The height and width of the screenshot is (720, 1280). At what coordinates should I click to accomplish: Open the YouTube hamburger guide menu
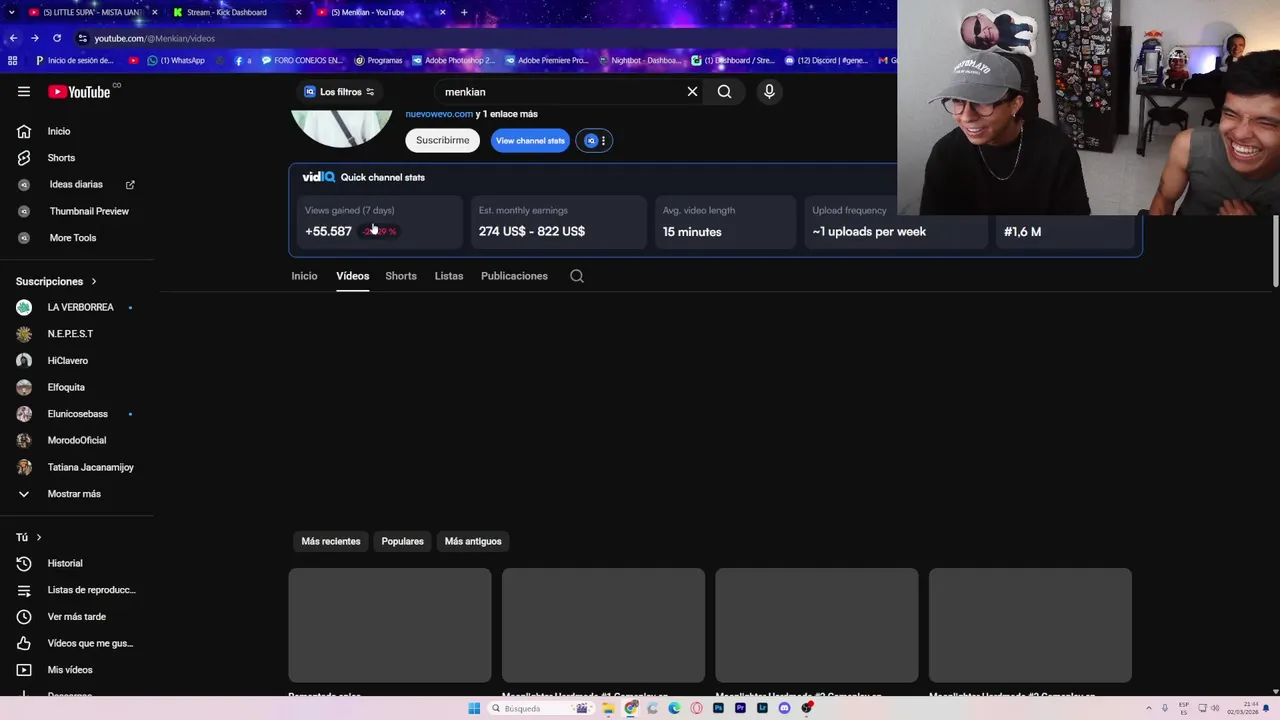24,92
